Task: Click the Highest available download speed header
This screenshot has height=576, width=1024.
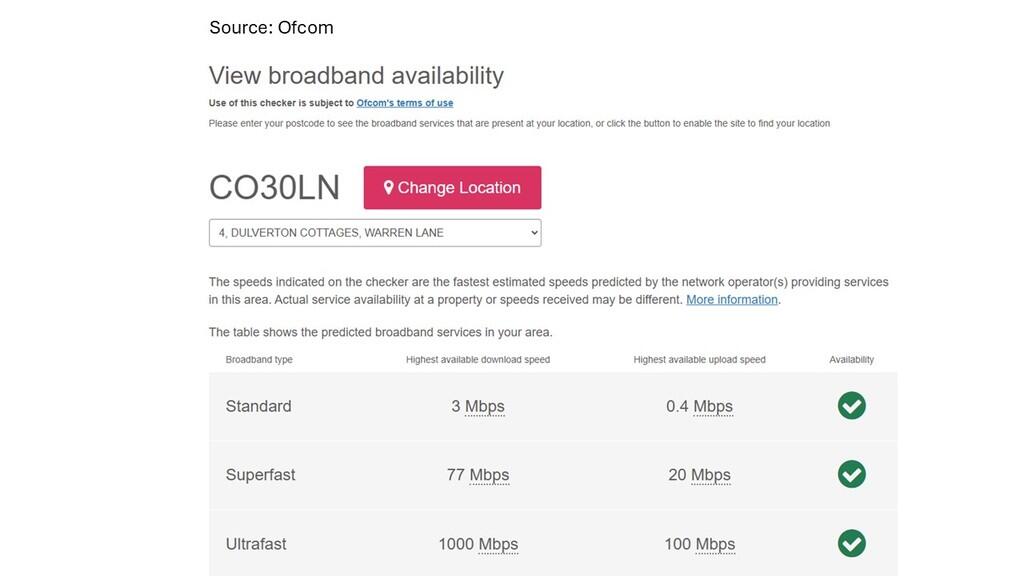Action: [478, 360]
